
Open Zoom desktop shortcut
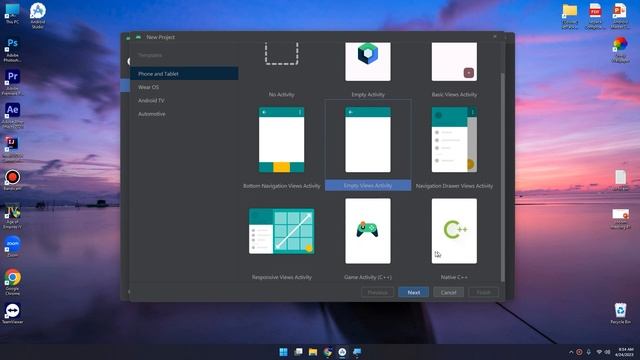[12, 247]
